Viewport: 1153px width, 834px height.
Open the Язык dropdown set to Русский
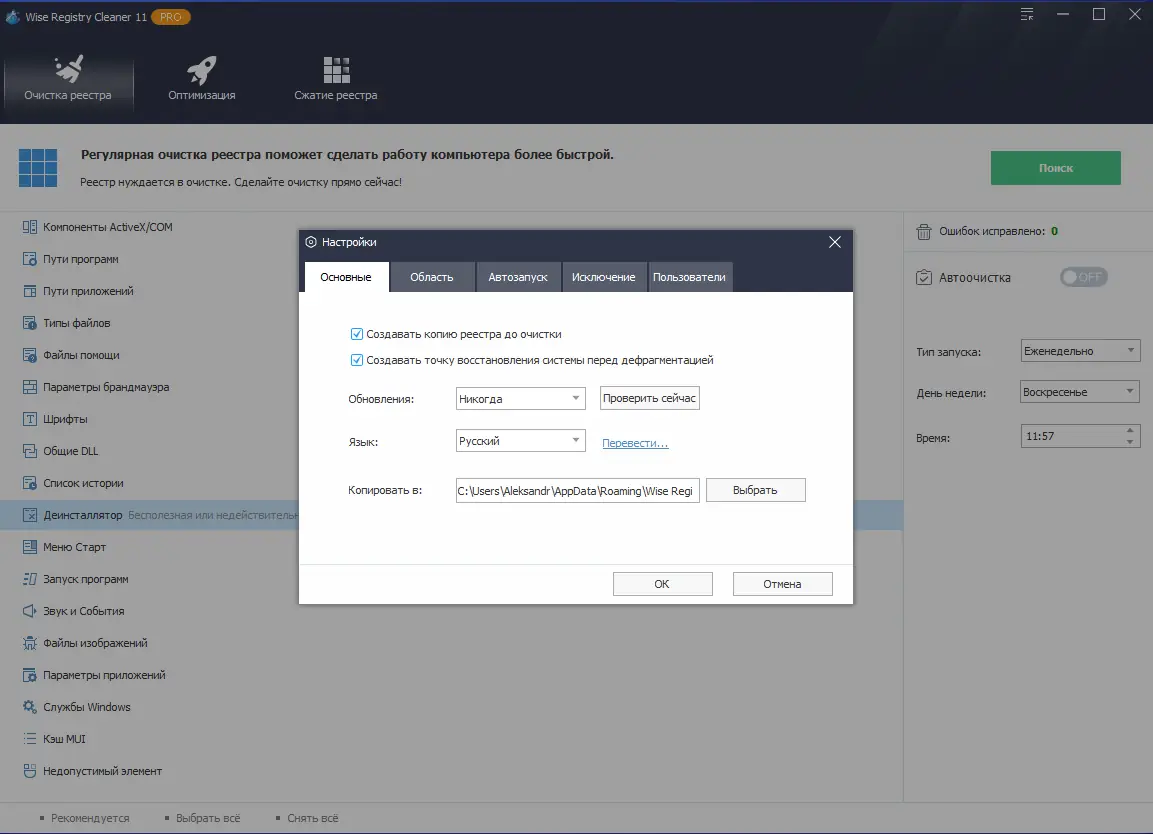point(521,441)
